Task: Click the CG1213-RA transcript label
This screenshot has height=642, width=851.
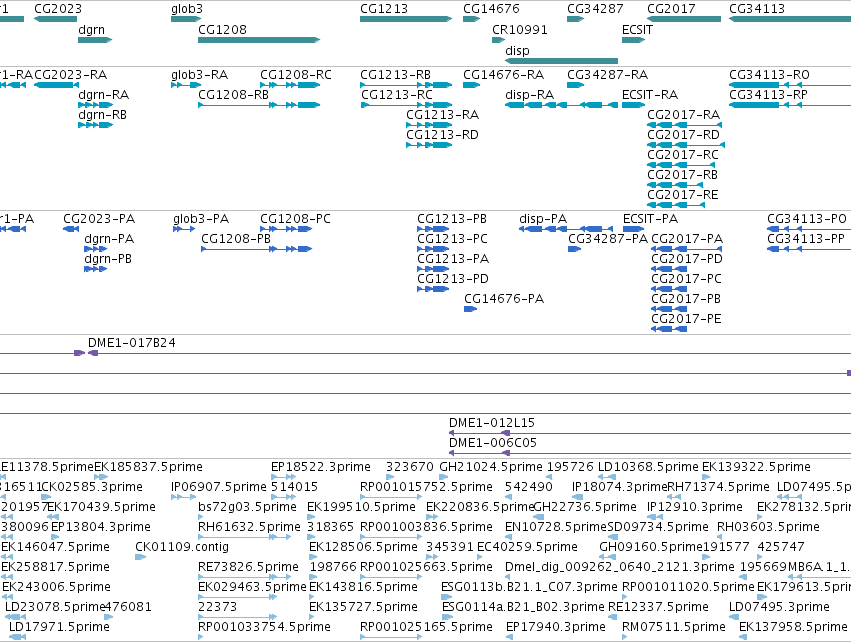Action: pyautogui.click(x=442, y=115)
